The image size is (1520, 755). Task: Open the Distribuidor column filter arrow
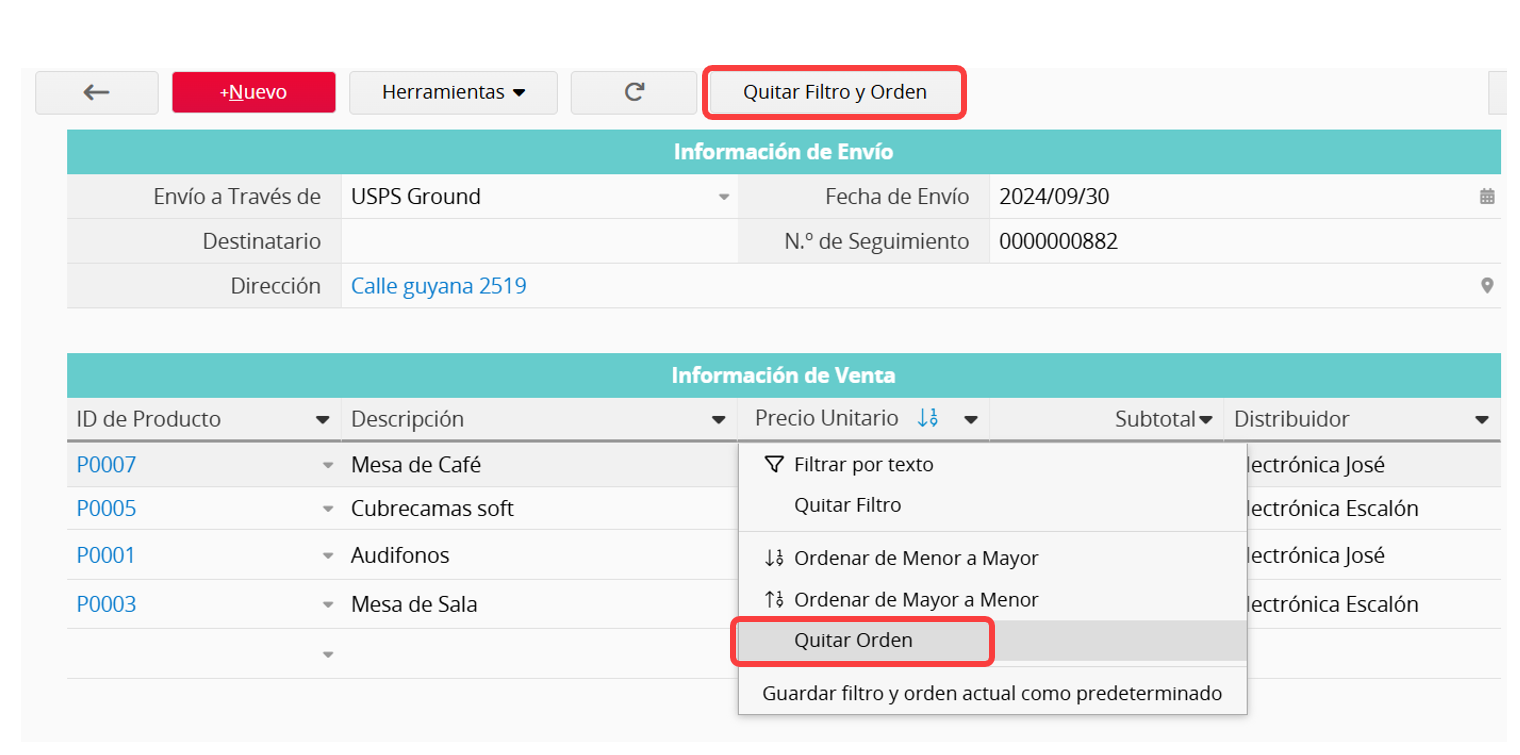[x=1482, y=420]
